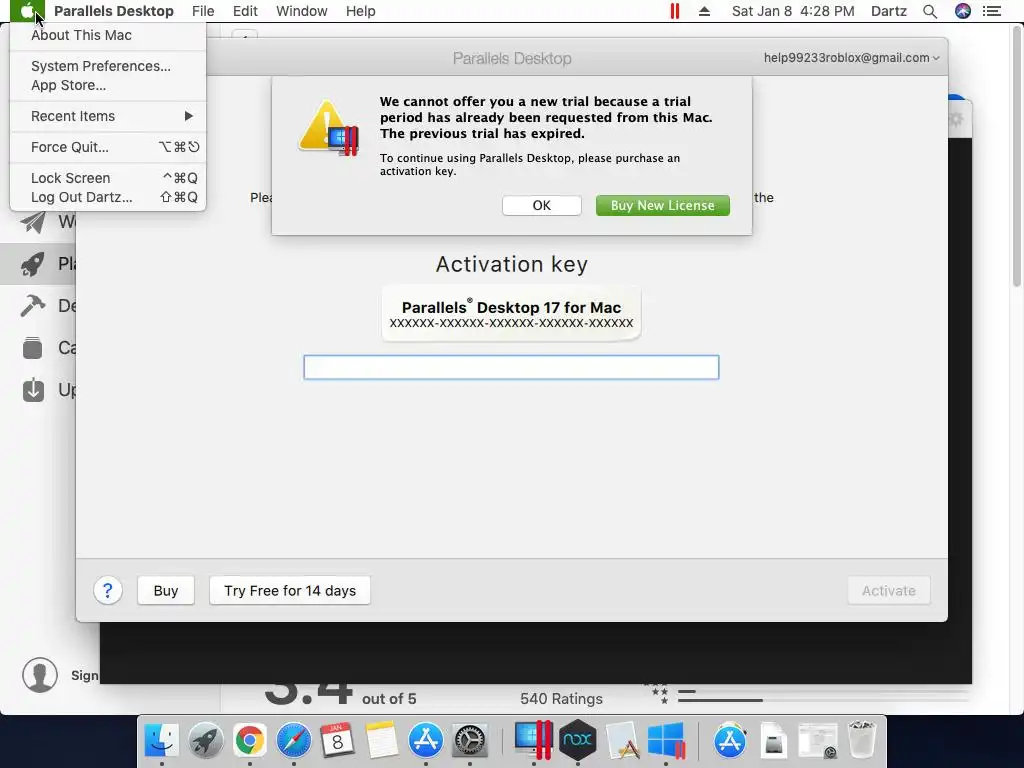Open the Edit menu
The image size is (1024, 768).
tap(246, 11)
